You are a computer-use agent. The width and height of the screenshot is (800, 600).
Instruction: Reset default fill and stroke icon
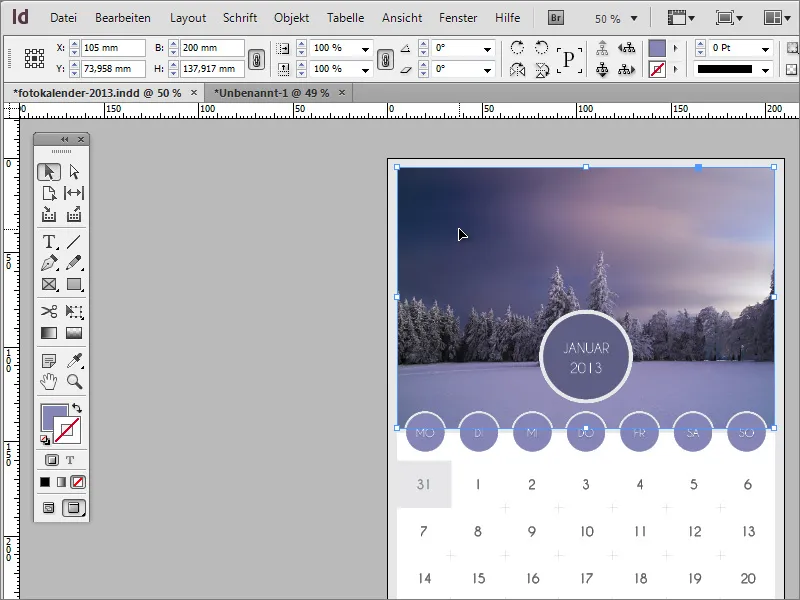[x=45, y=440]
